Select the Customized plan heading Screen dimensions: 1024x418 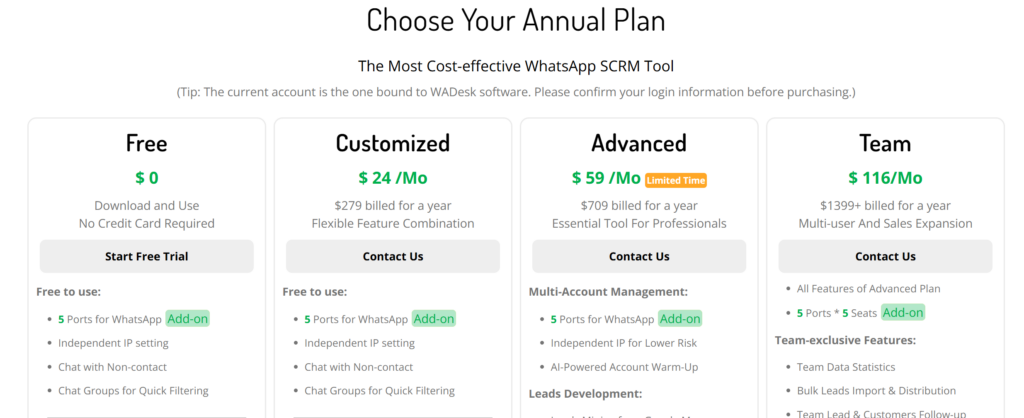393,143
